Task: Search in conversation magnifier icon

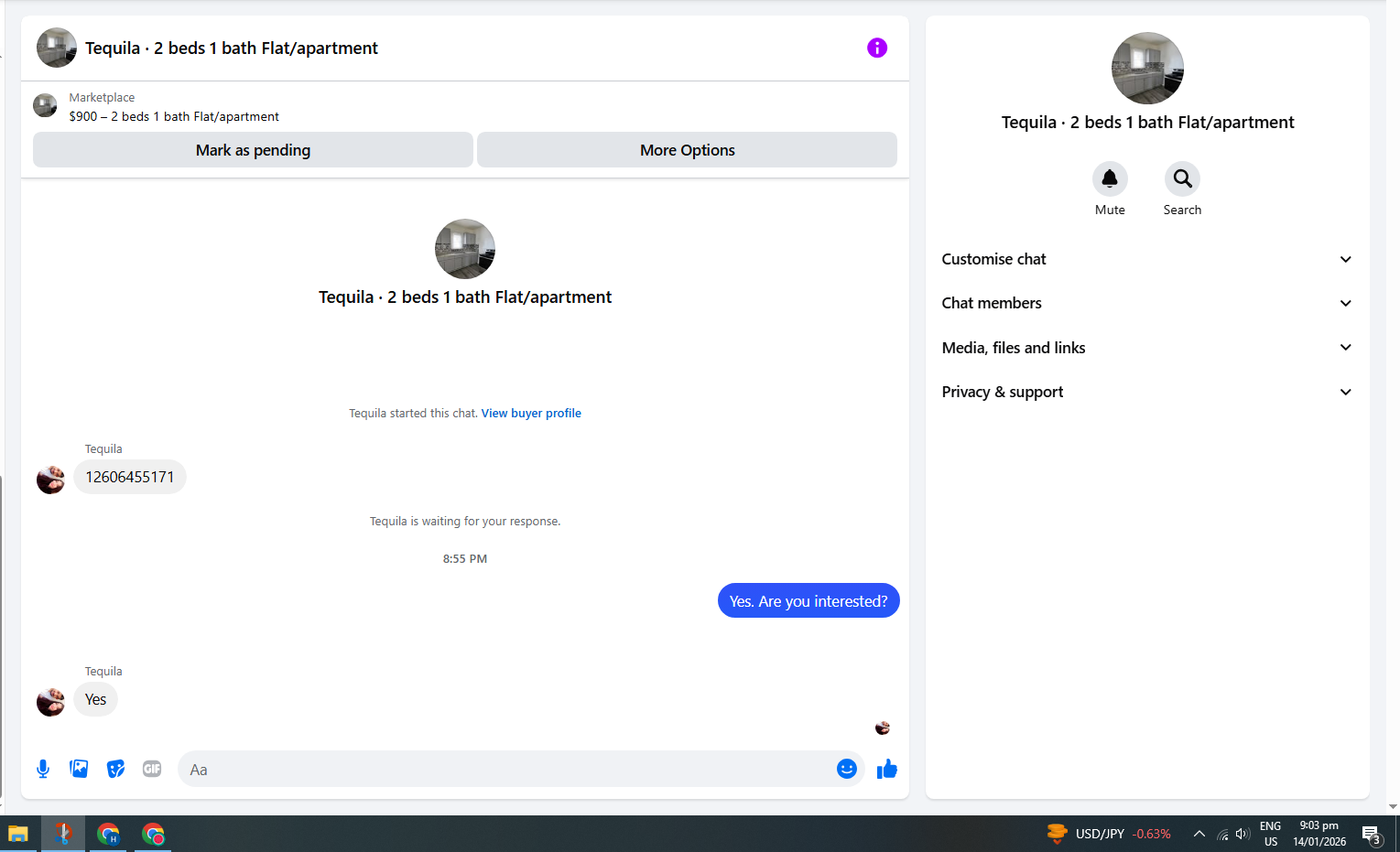Action: (1182, 178)
